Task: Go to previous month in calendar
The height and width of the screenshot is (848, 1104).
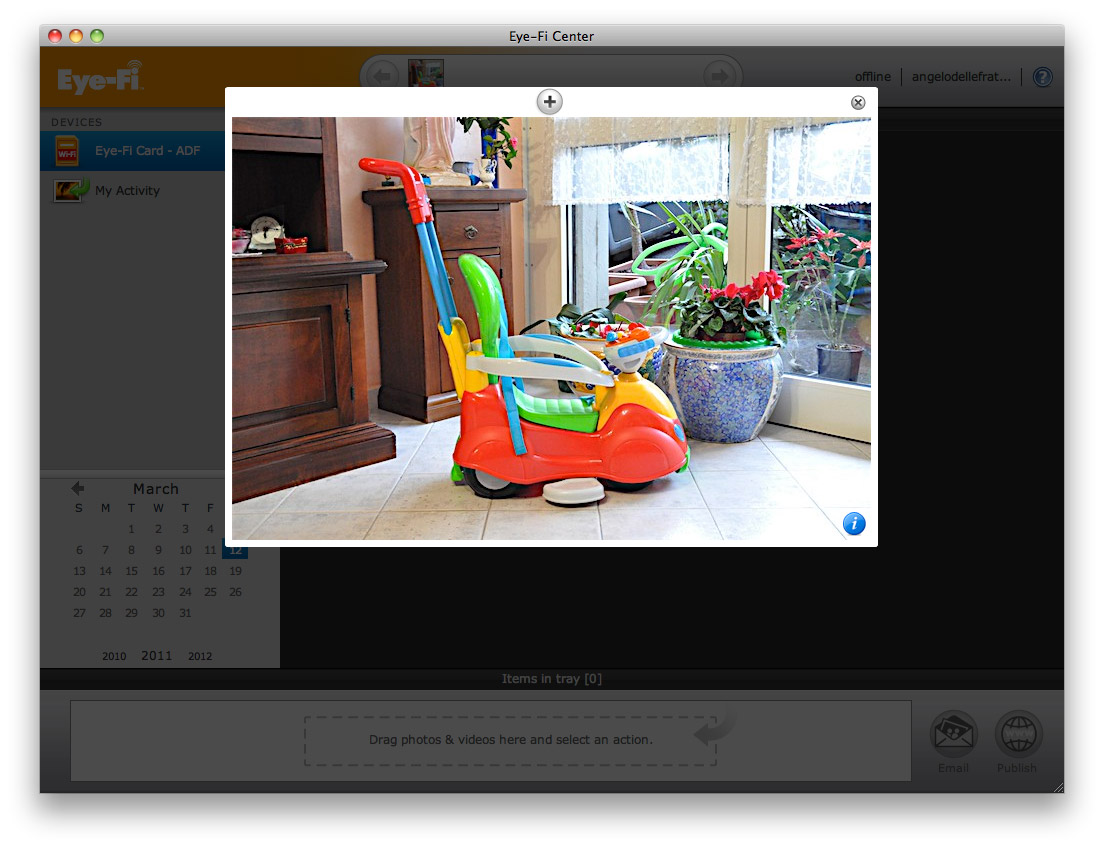Action: pyautogui.click(x=78, y=488)
